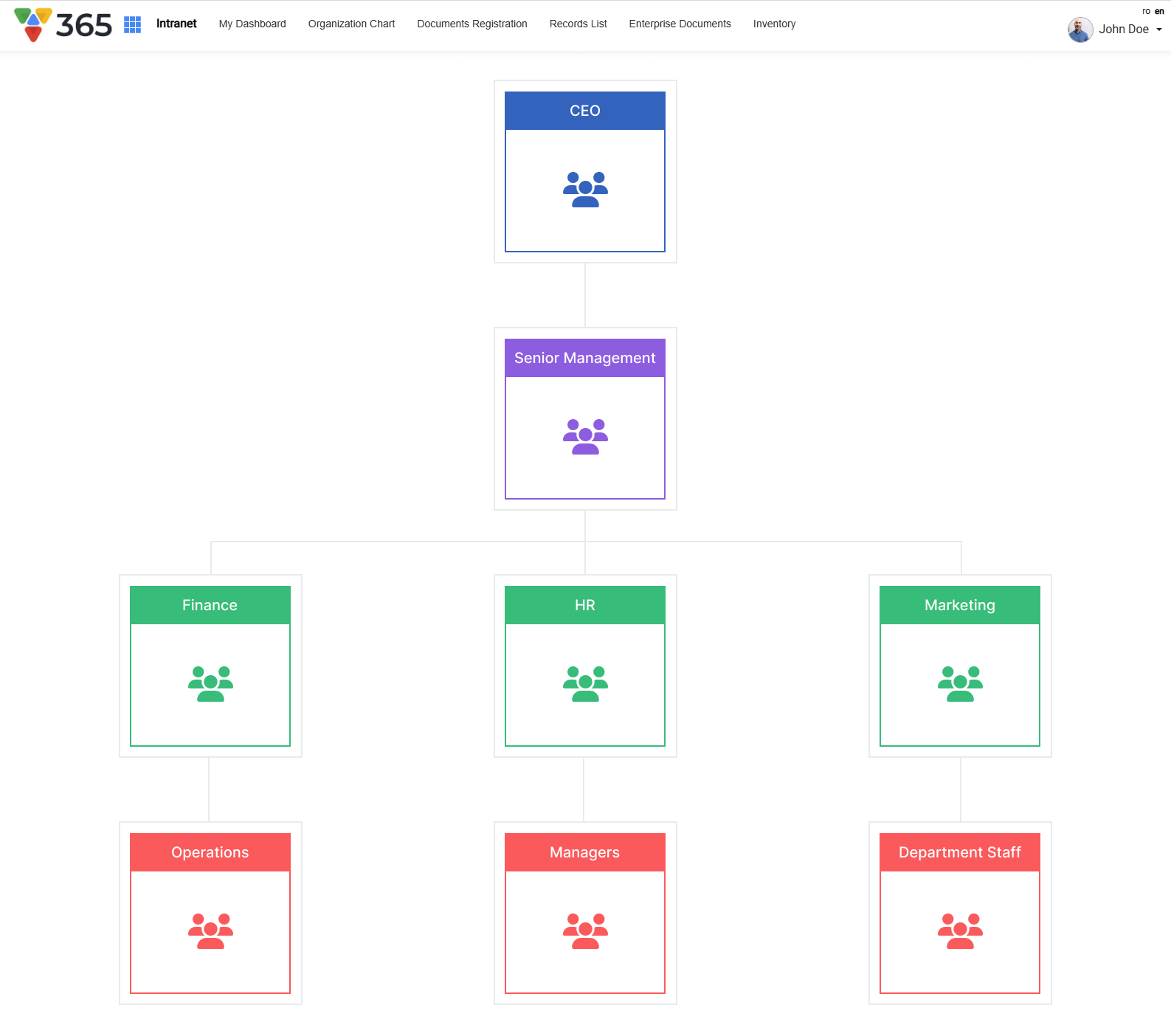Screen dimensions: 1171x1036
Task: Click the Finance group people icon
Action: click(210, 684)
